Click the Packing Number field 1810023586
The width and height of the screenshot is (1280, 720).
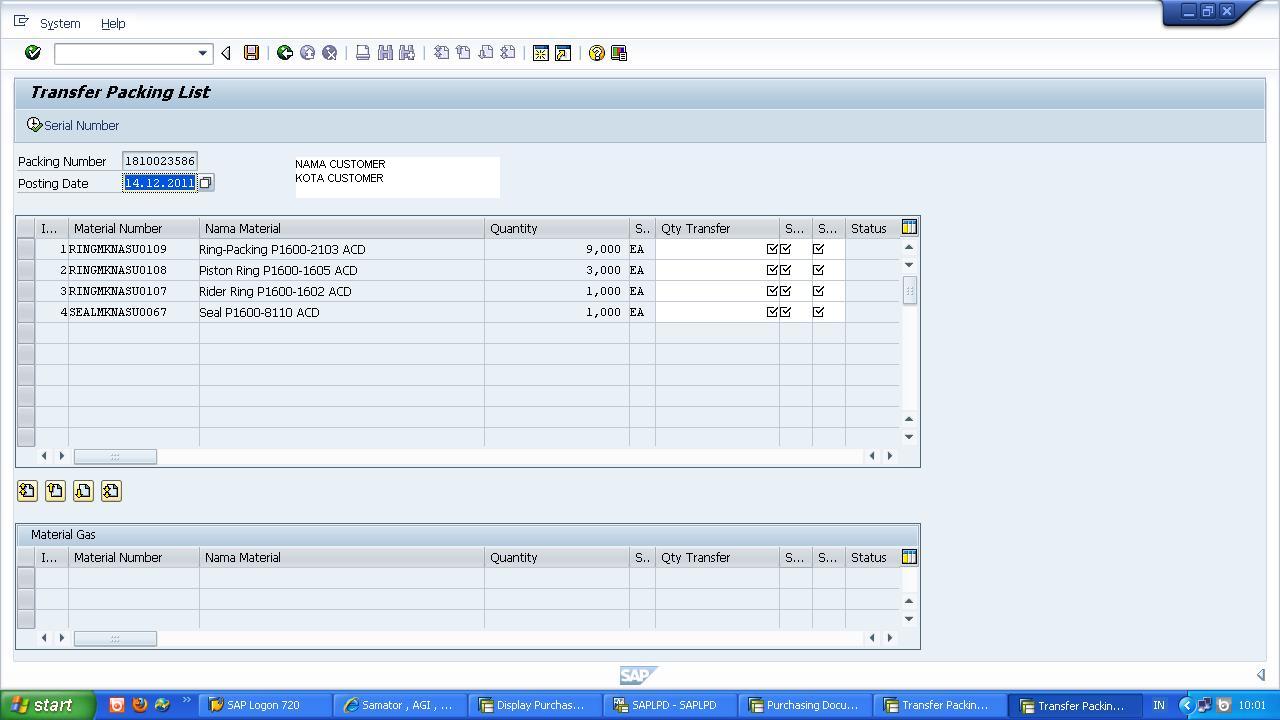[160, 161]
